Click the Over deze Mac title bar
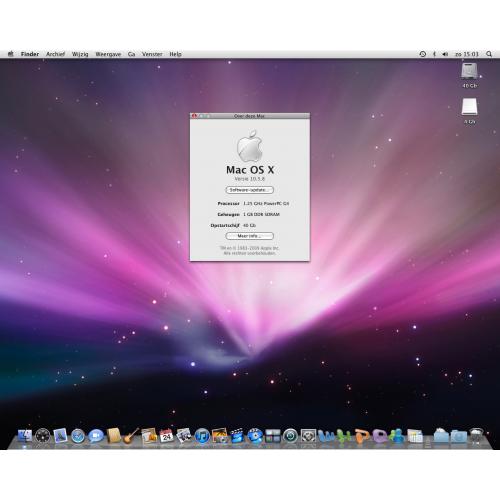The width and height of the screenshot is (500, 500). click(x=250, y=116)
